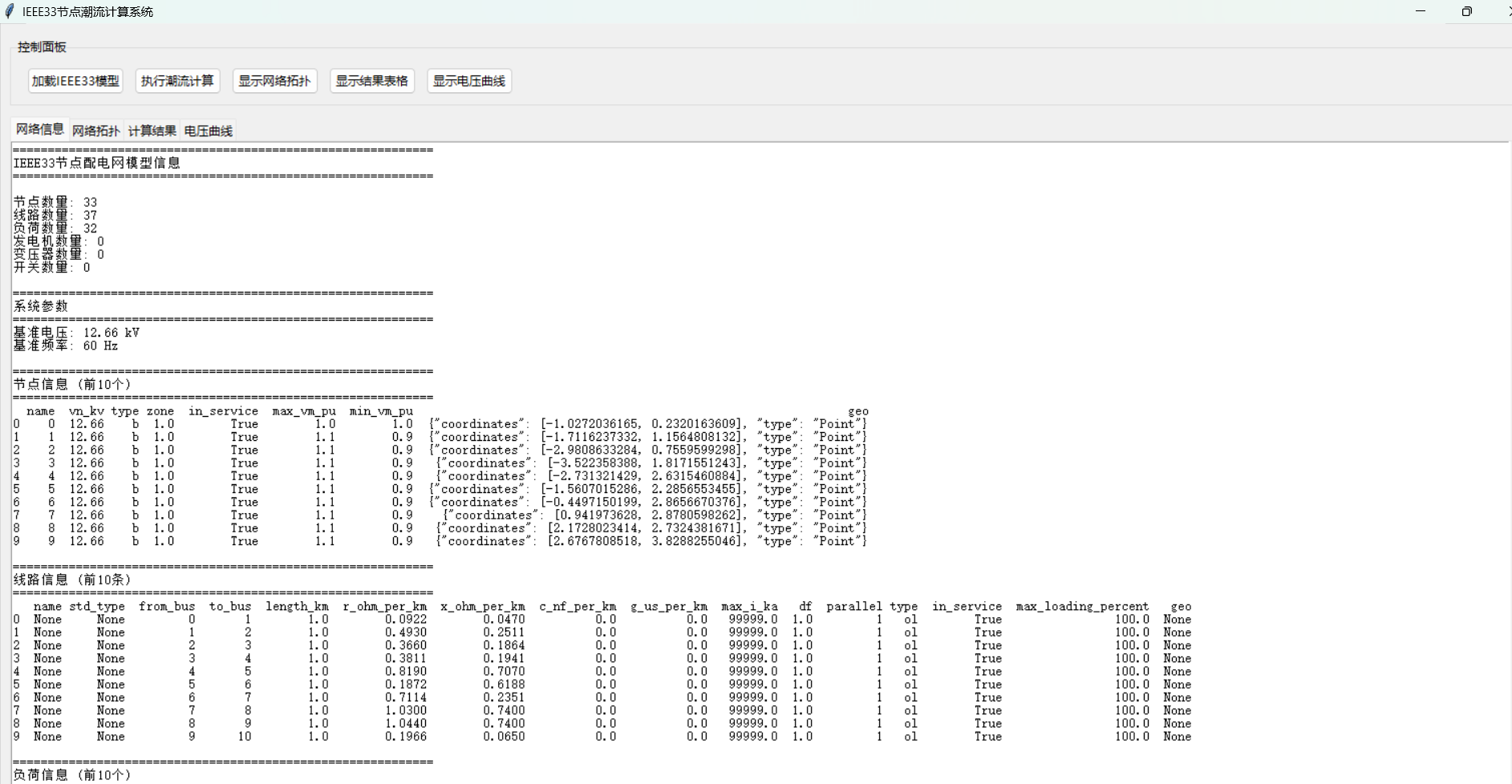Click the to_bus column header
Viewport: 1512px width, 784px height.
click(x=230, y=607)
